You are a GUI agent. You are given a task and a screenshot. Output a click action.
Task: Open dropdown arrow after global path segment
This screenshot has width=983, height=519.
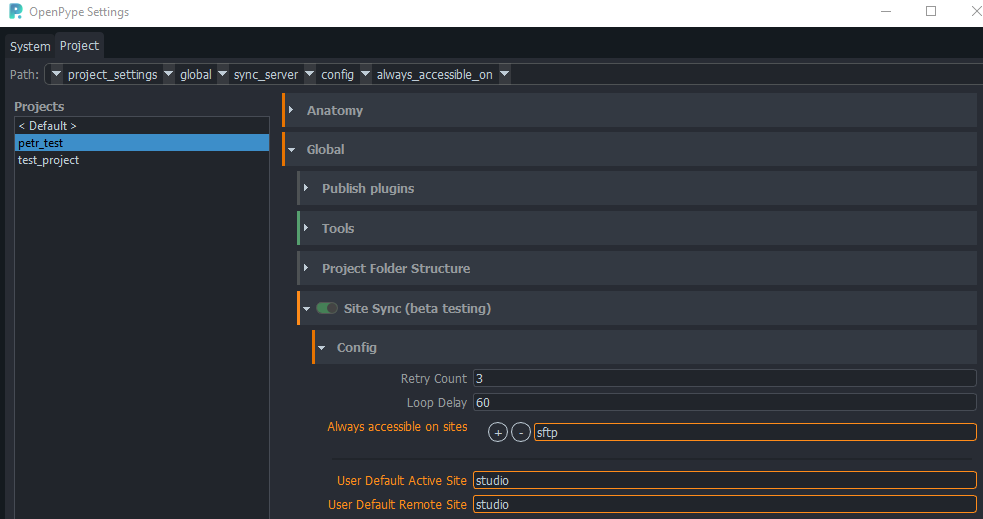coord(222,74)
